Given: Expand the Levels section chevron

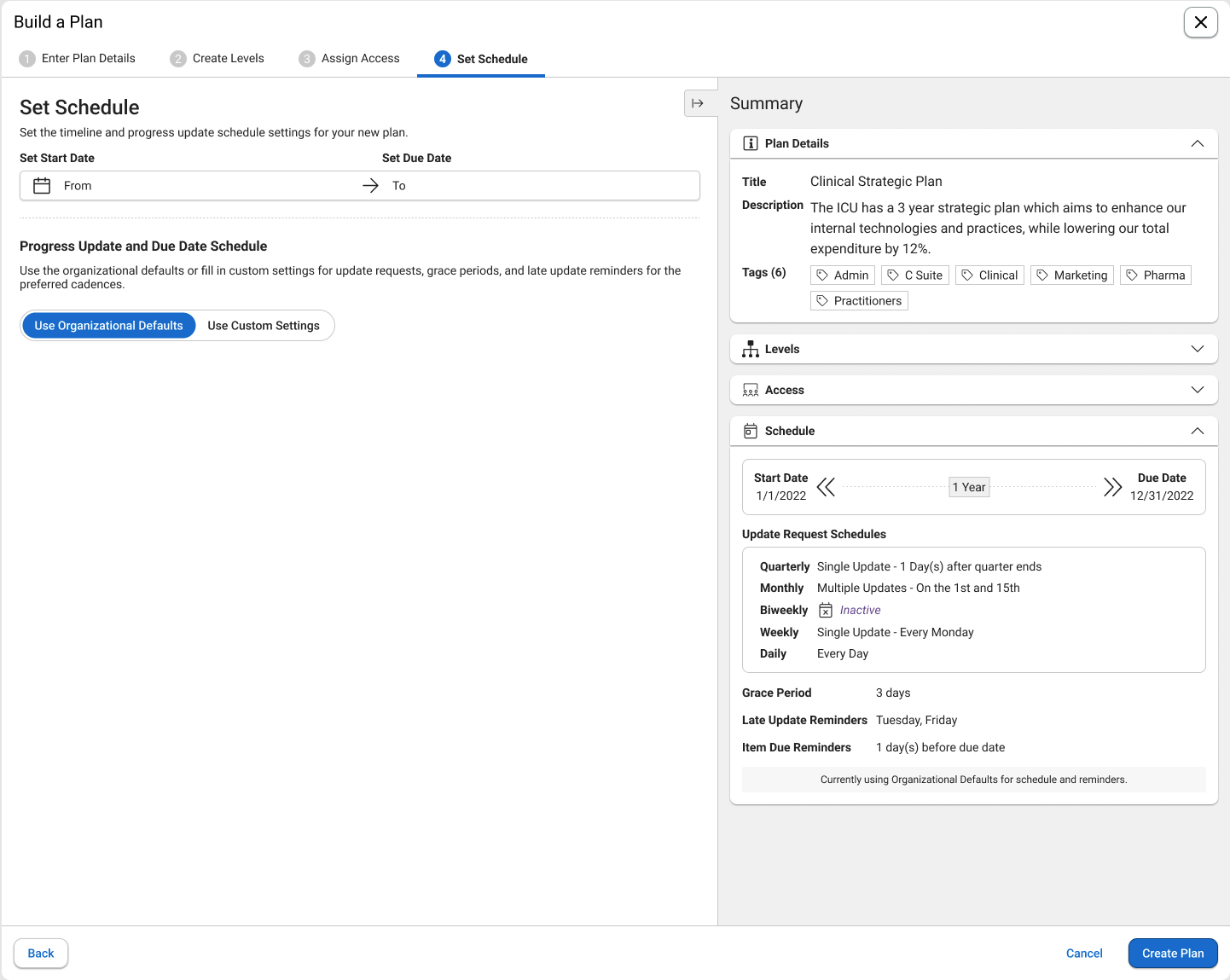Looking at the screenshot, I should coord(1198,349).
